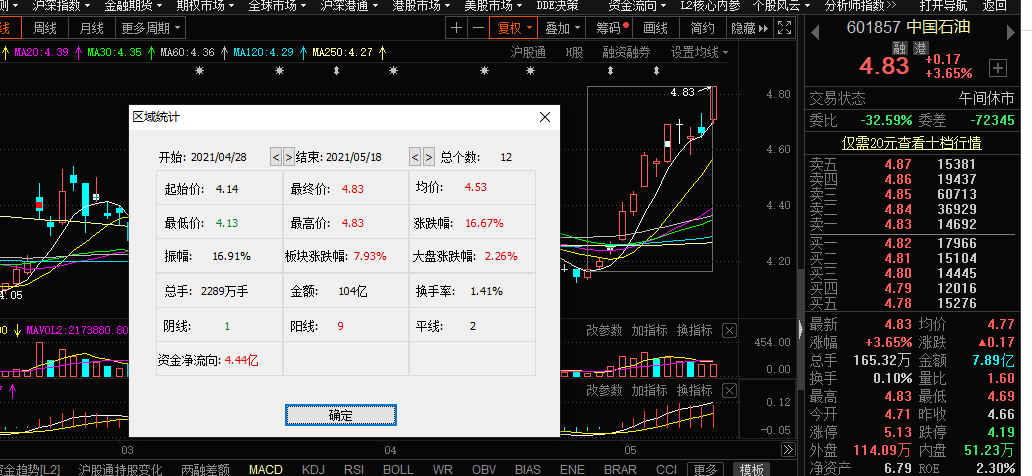The image size is (1032, 476).
Task: Select the 沪股通持股变化 bottom tab
Action: click(x=120, y=469)
